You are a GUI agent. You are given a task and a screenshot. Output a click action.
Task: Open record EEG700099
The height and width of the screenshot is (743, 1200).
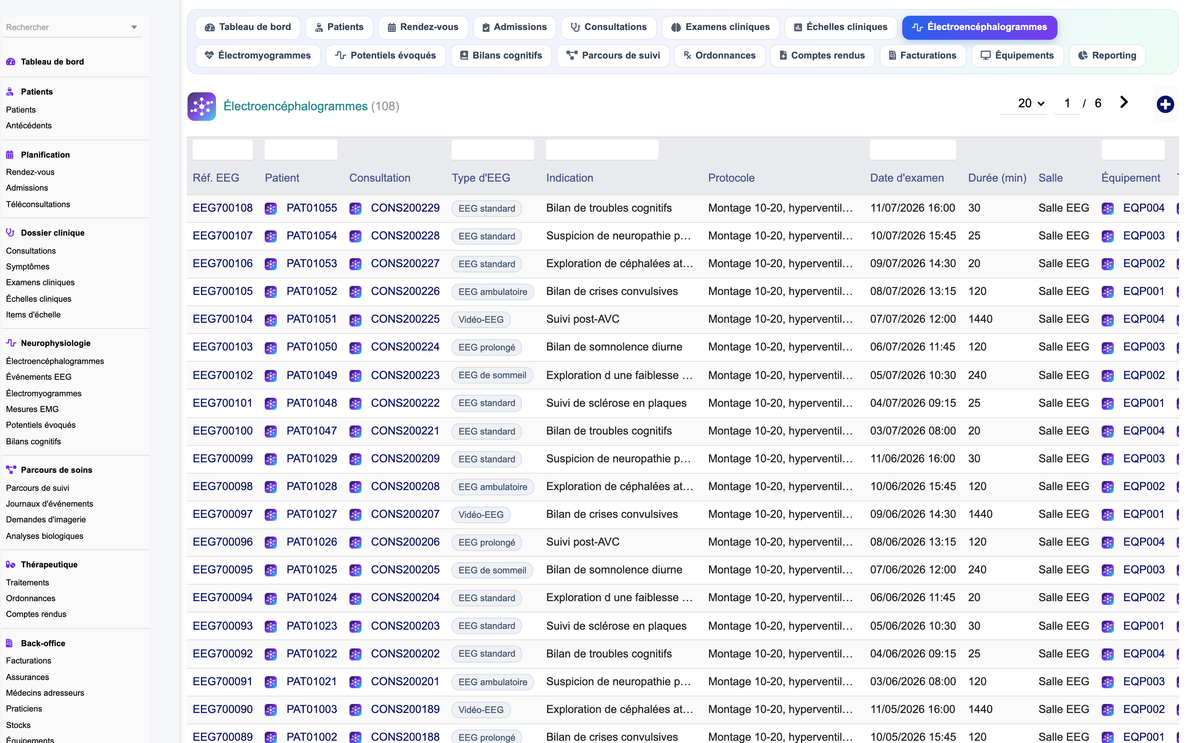coord(223,459)
